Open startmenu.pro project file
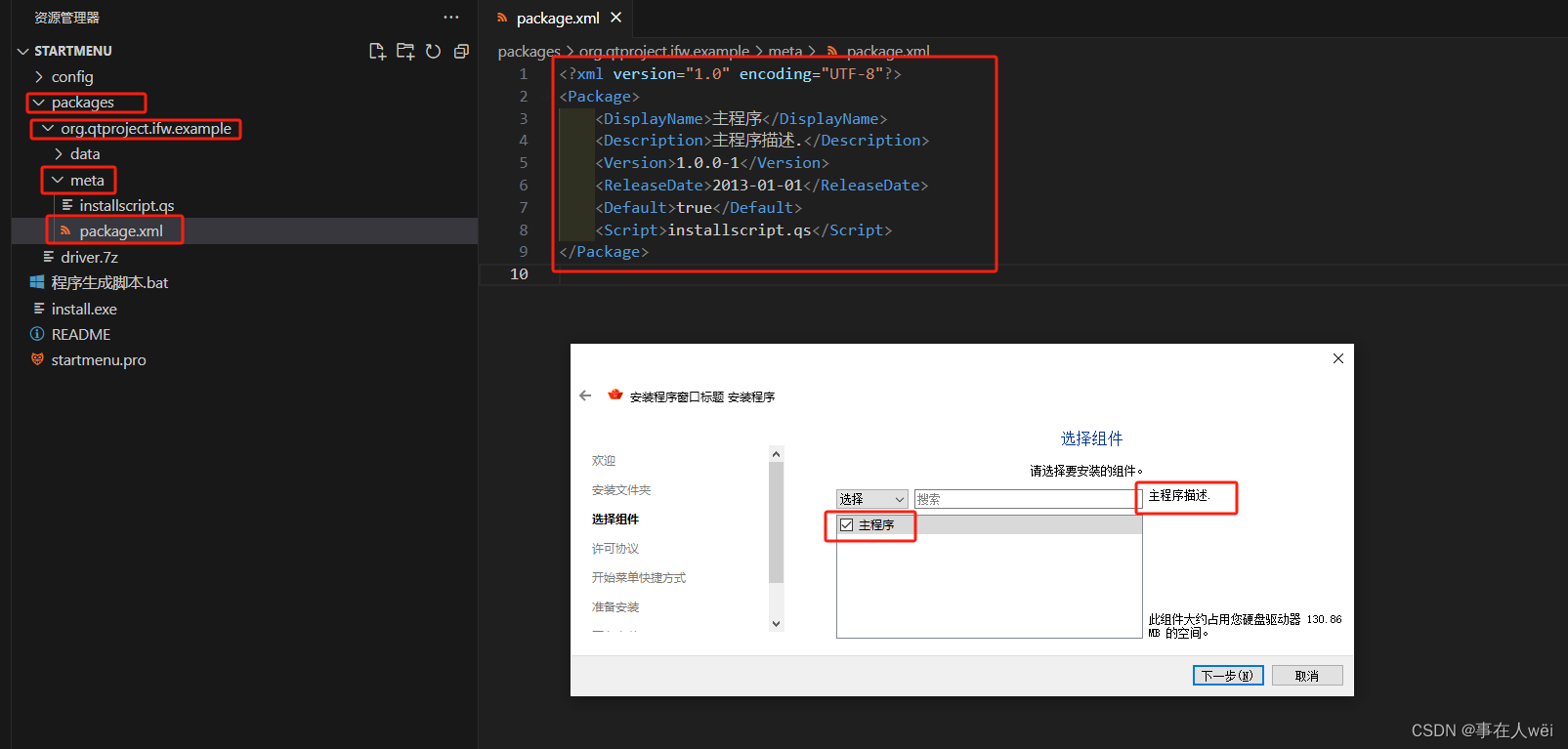The height and width of the screenshot is (749, 1568). coord(99,359)
